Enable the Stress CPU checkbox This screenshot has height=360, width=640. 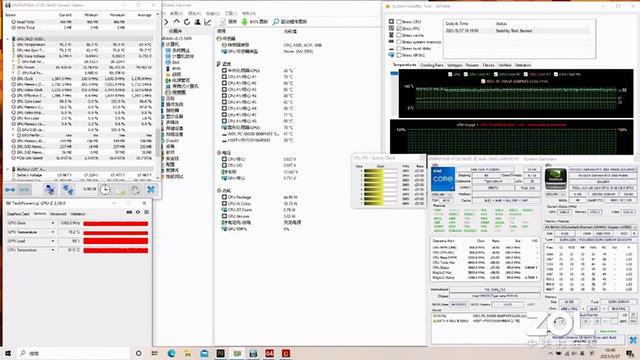[399, 22]
